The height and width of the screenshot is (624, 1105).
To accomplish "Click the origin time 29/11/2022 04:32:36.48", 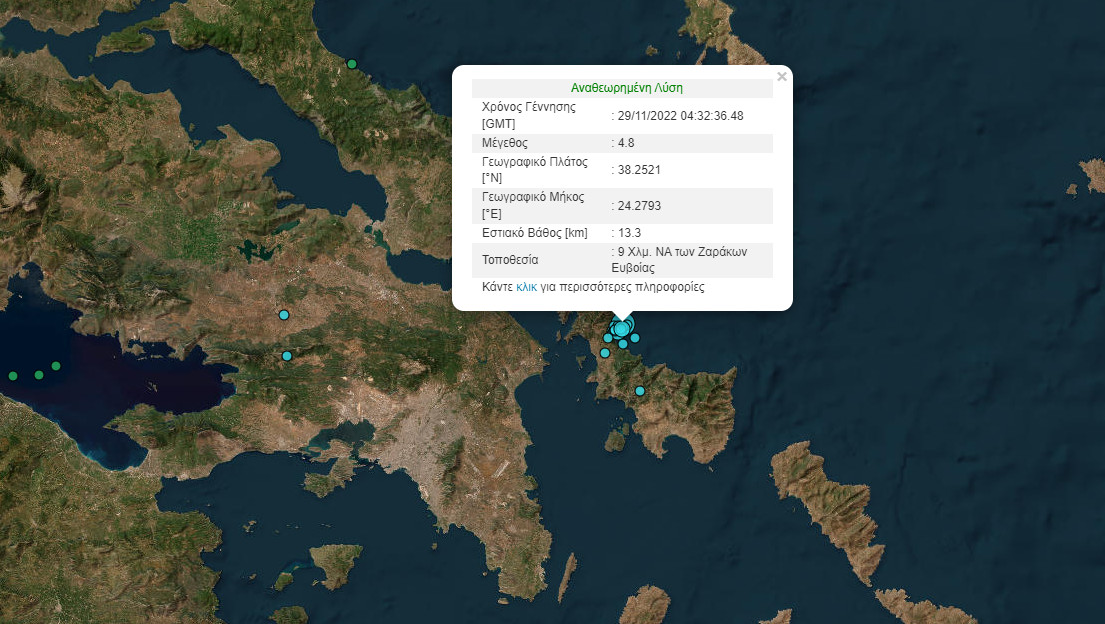I will point(680,116).
